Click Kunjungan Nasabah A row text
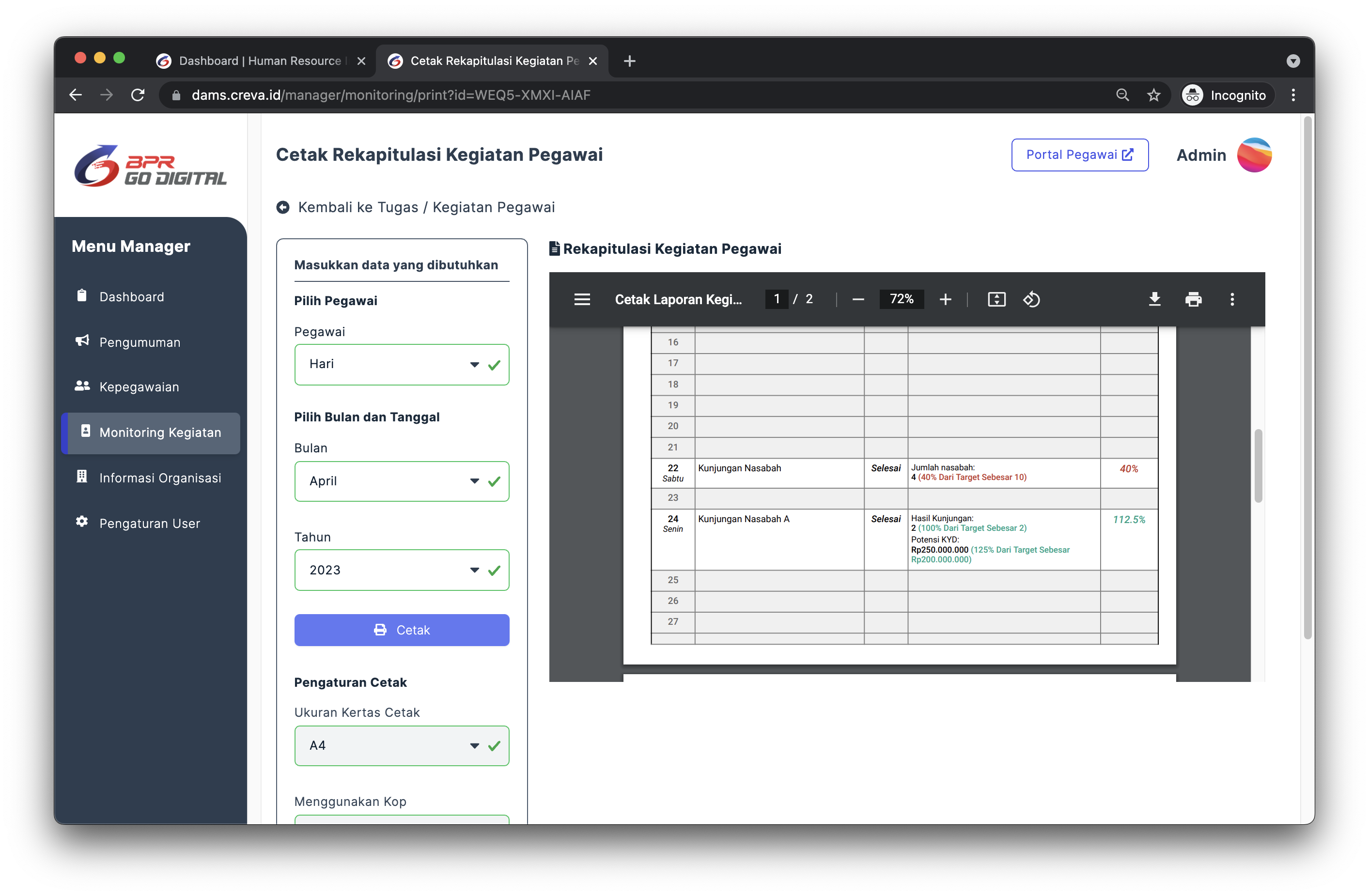This screenshot has width=1369, height=896. (743, 519)
